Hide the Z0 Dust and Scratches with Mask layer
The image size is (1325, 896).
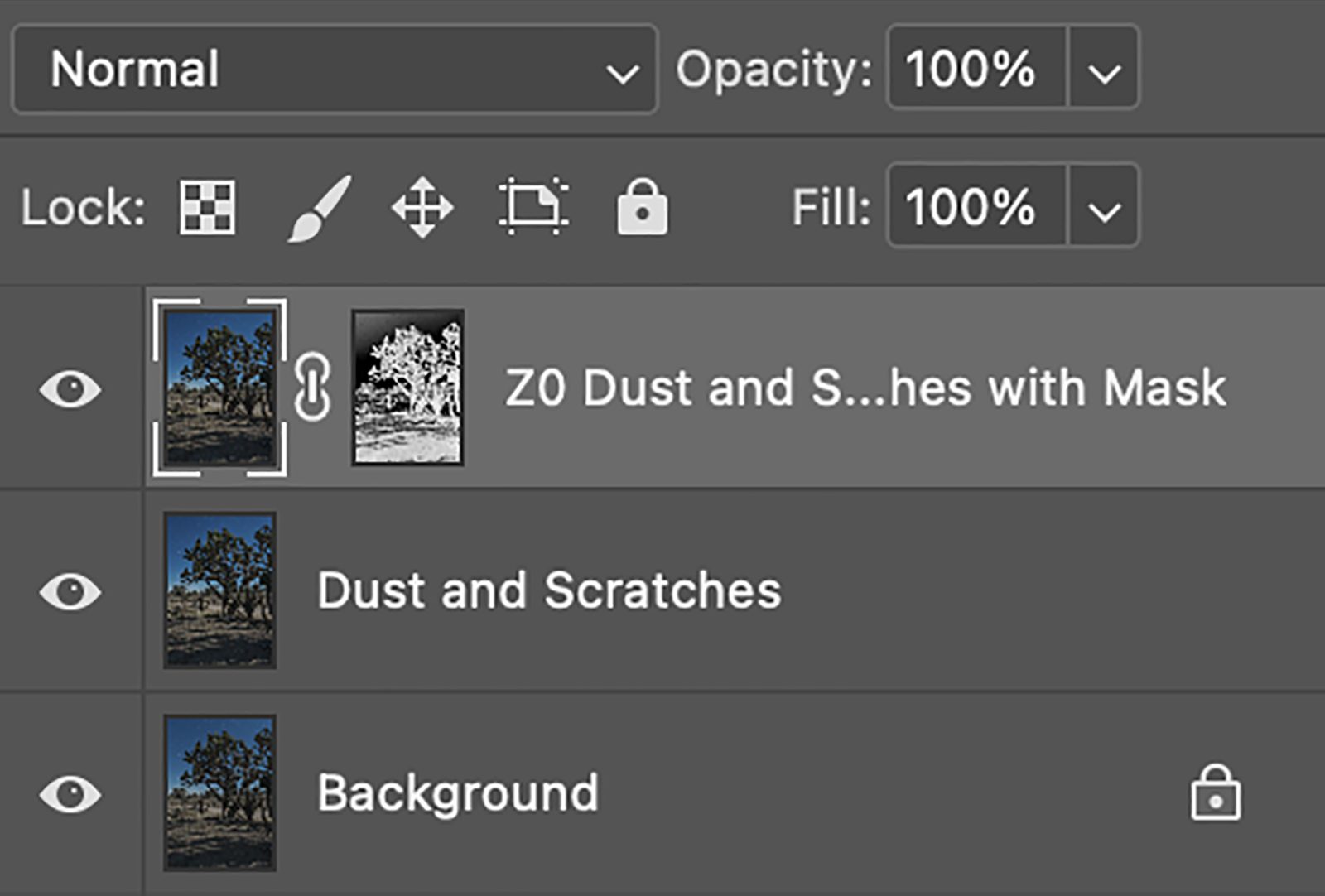click(x=70, y=388)
